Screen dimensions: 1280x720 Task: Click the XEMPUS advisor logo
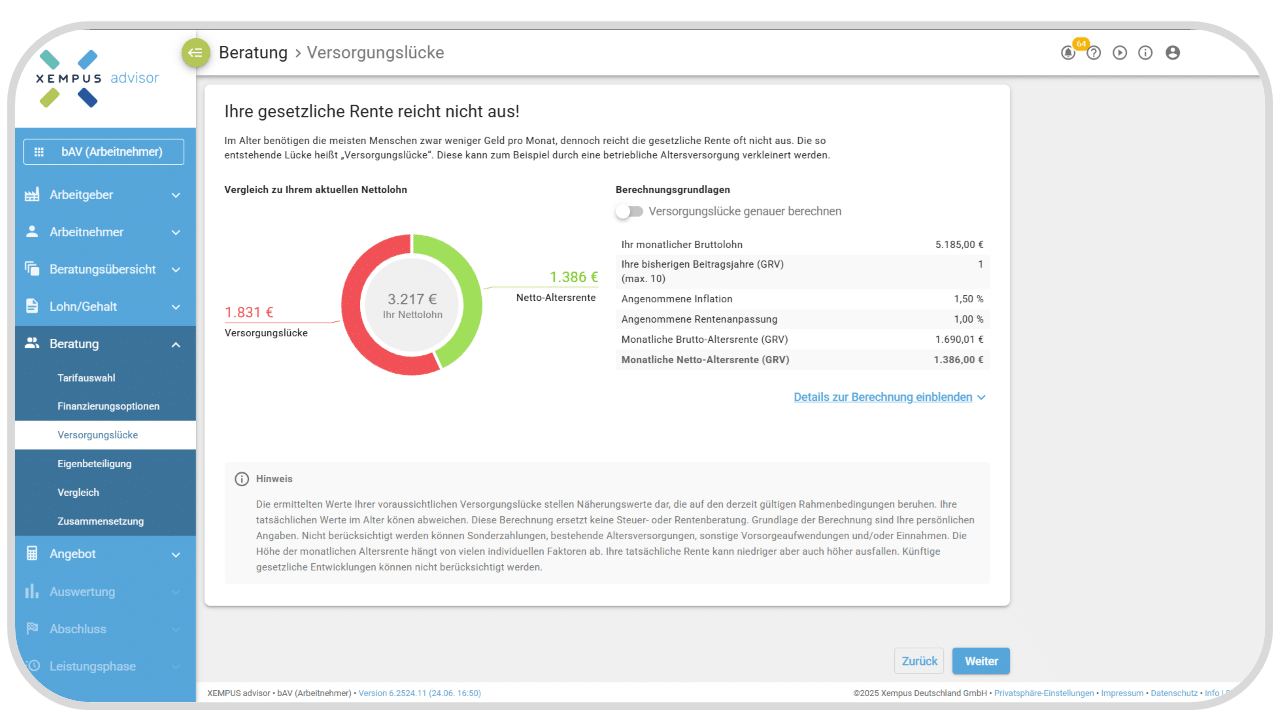[97, 78]
